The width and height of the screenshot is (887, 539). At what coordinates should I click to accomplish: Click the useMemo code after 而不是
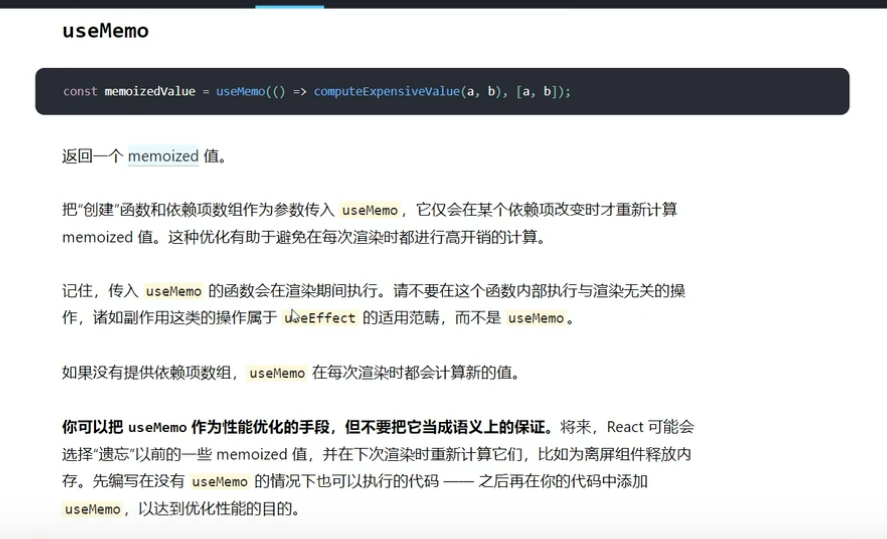coord(536,318)
